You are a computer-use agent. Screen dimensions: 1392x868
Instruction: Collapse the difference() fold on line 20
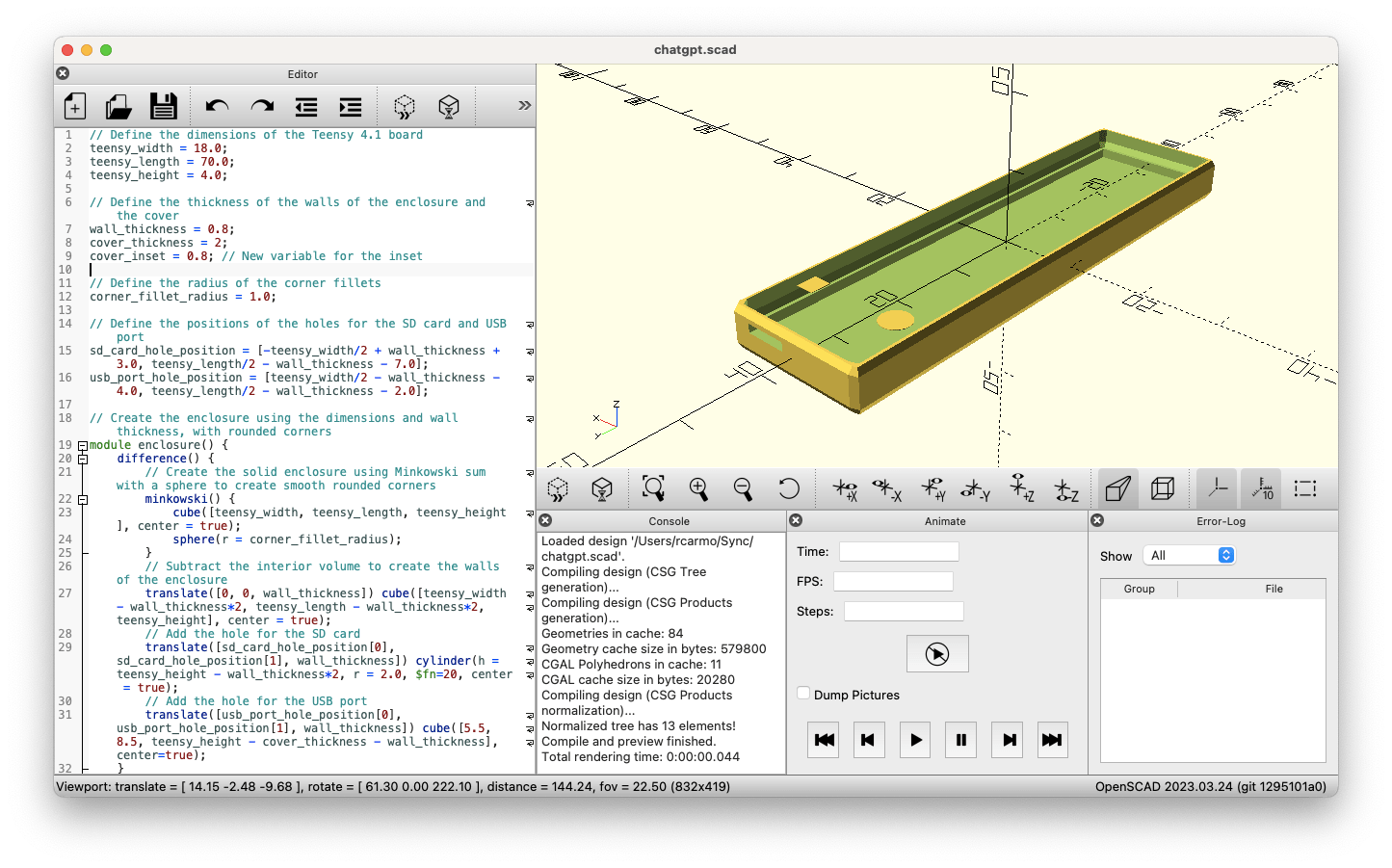[83, 459]
